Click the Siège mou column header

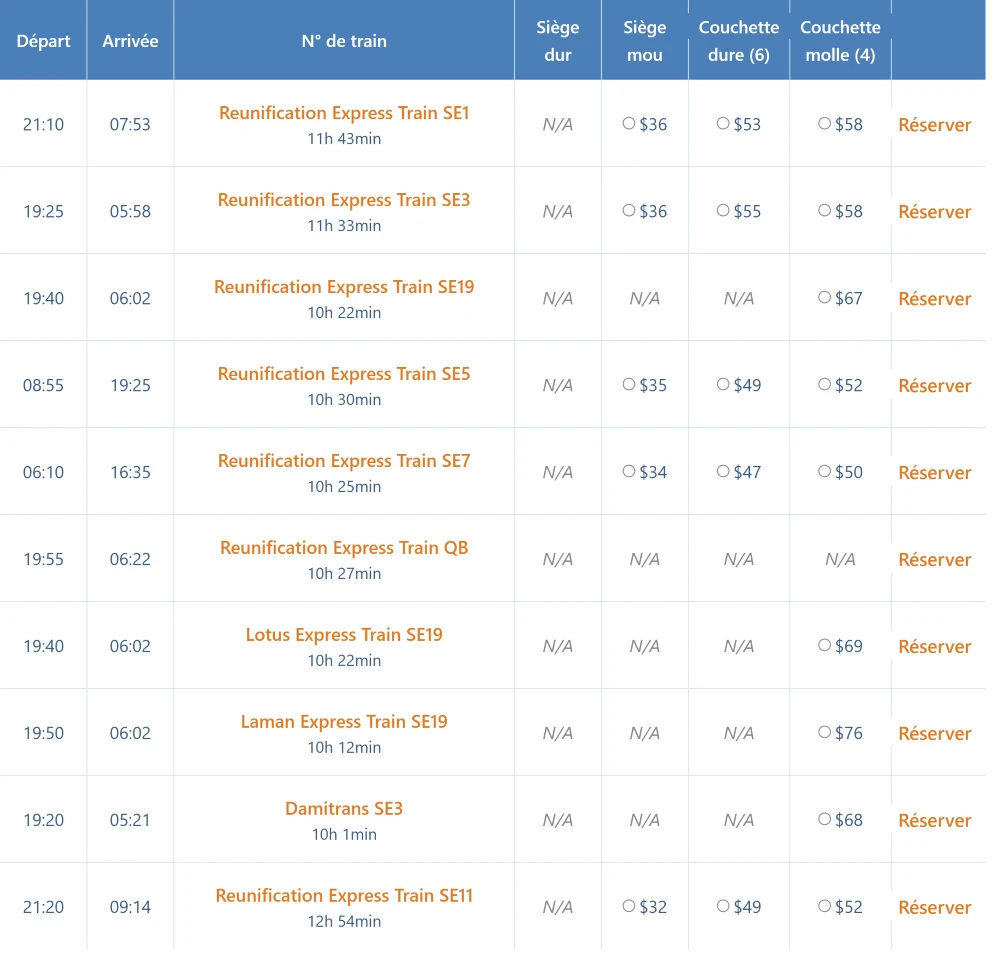coord(644,41)
